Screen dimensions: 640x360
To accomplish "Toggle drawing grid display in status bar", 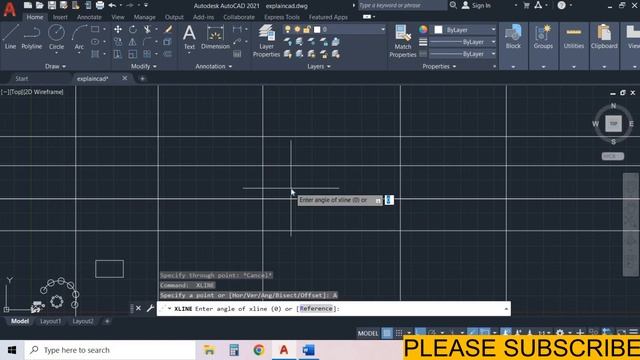I will pyautogui.click(x=387, y=333).
